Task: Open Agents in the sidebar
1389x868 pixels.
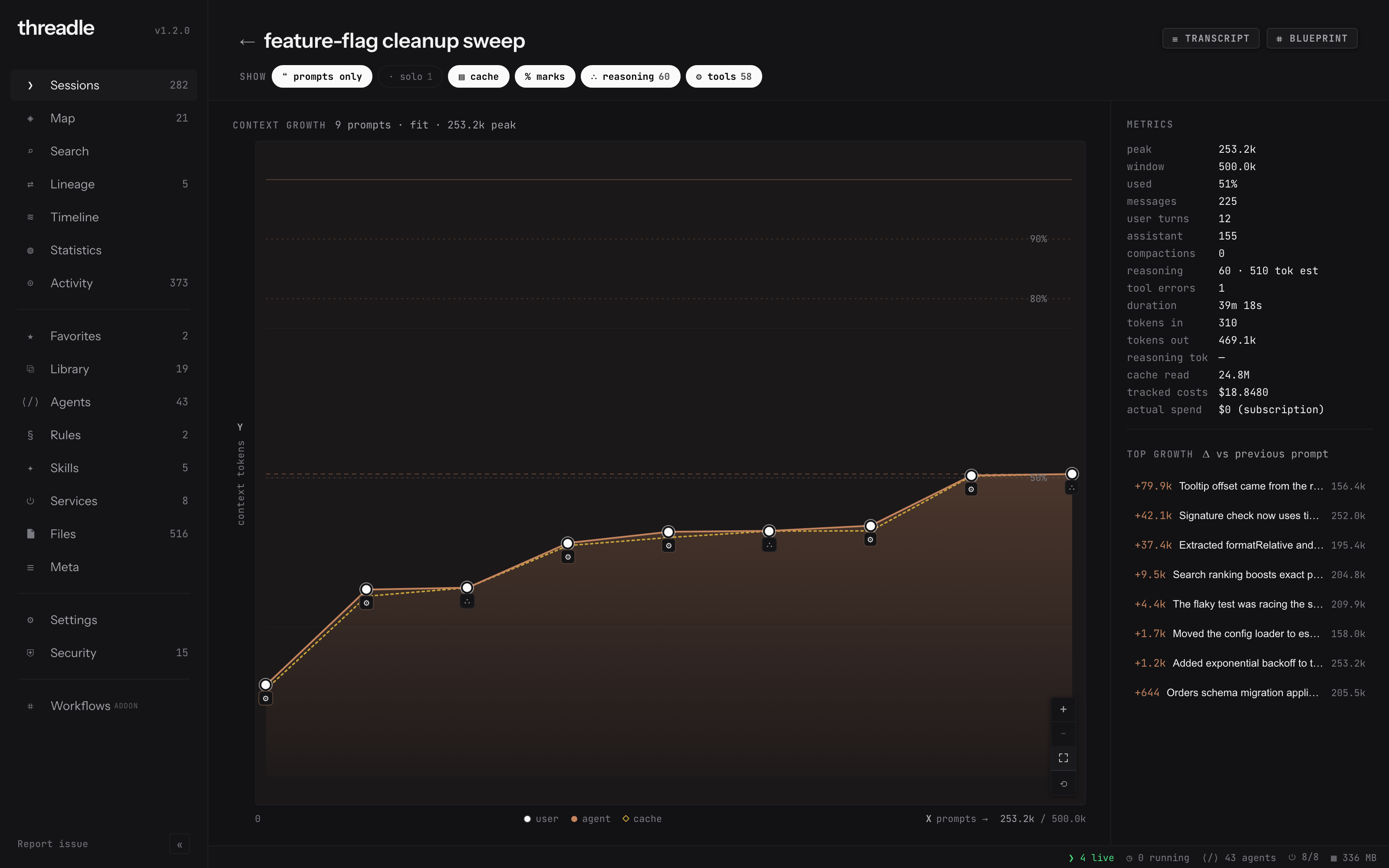Action: point(104,402)
